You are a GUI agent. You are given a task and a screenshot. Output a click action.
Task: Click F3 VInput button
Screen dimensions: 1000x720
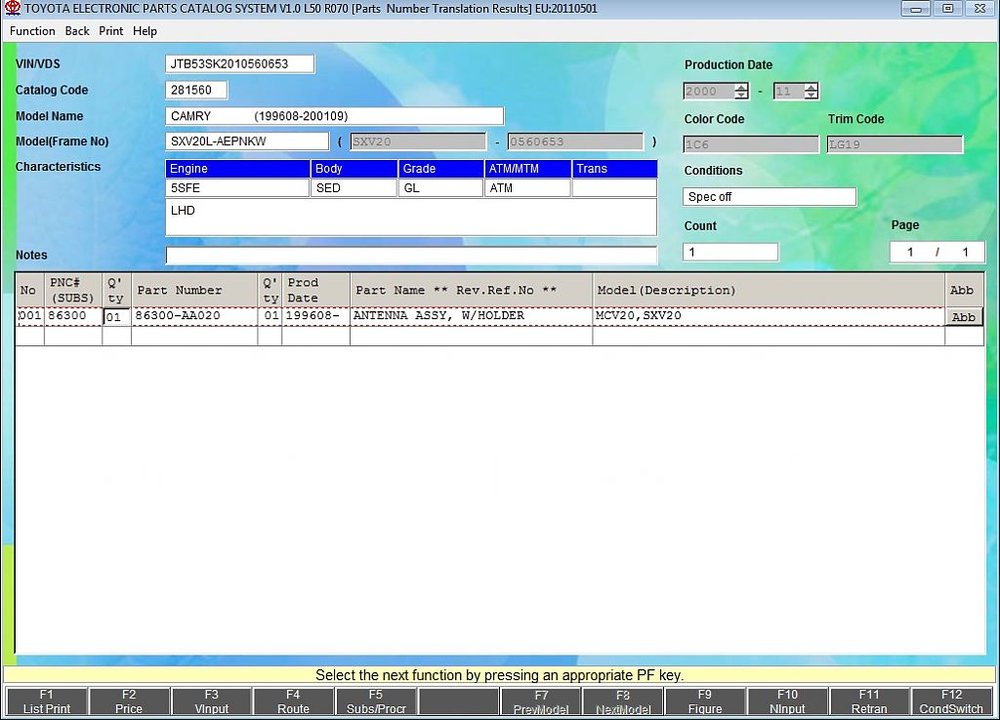coord(211,702)
